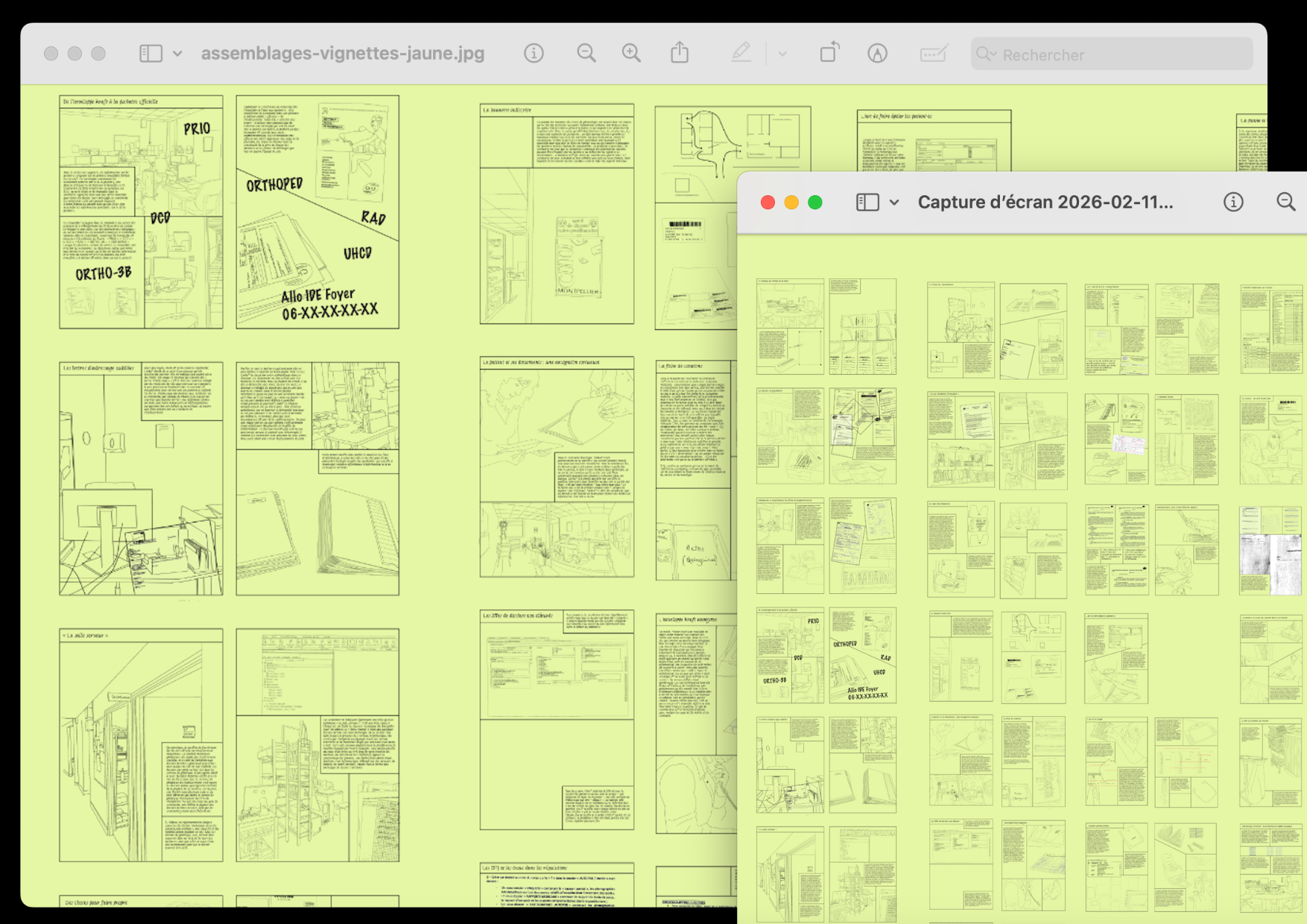The image size is (1307, 924).
Task: Zoom out in the assemblages-vignettes-jaune.jpg window
Action: pos(586,54)
